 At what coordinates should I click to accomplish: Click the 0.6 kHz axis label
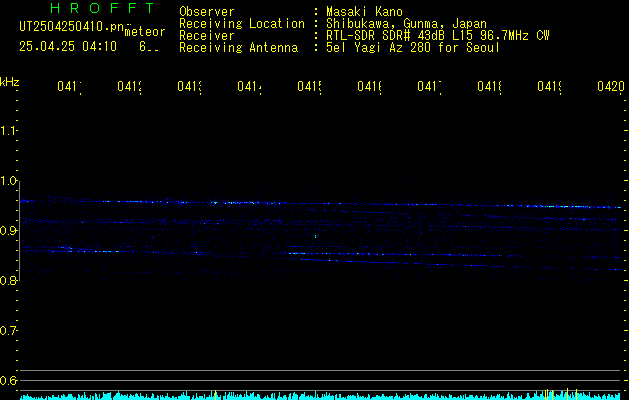click(8, 380)
